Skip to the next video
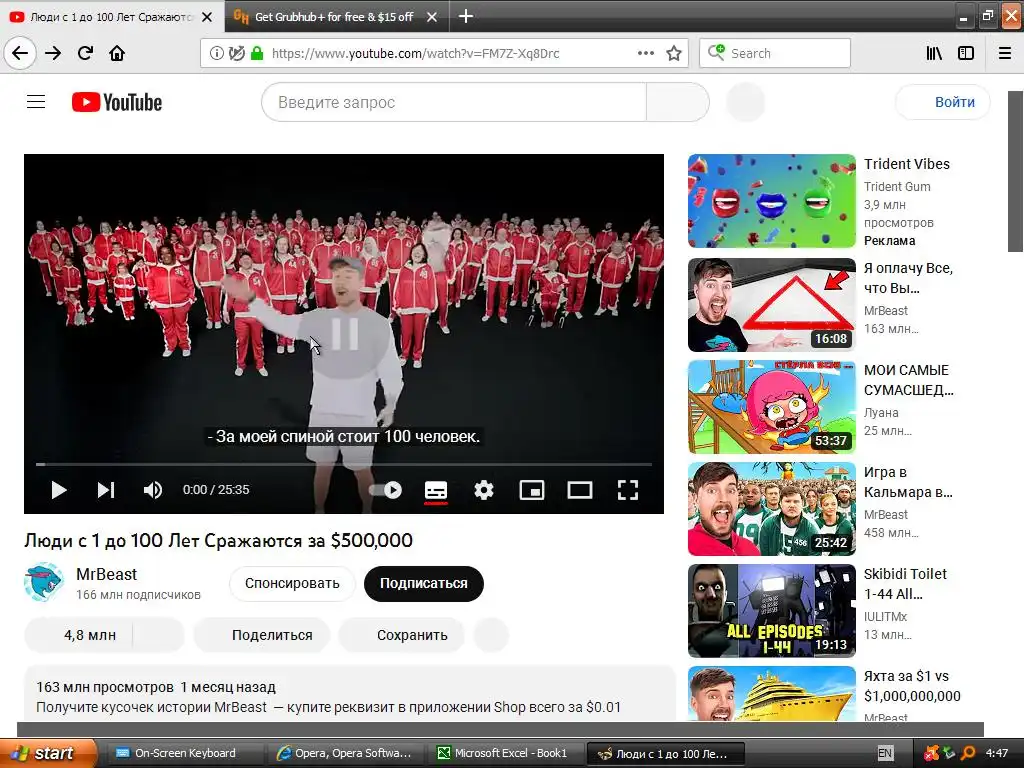 coord(106,490)
